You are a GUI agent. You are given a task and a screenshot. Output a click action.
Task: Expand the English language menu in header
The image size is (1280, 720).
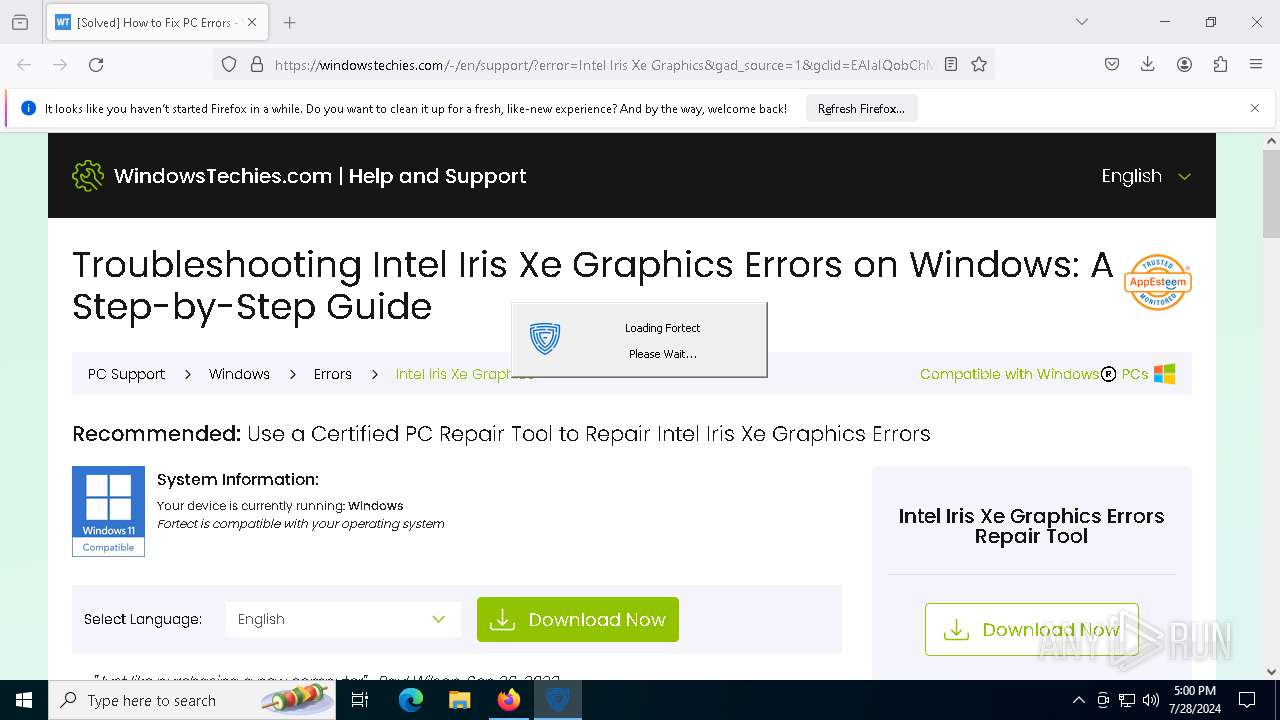click(x=1146, y=176)
